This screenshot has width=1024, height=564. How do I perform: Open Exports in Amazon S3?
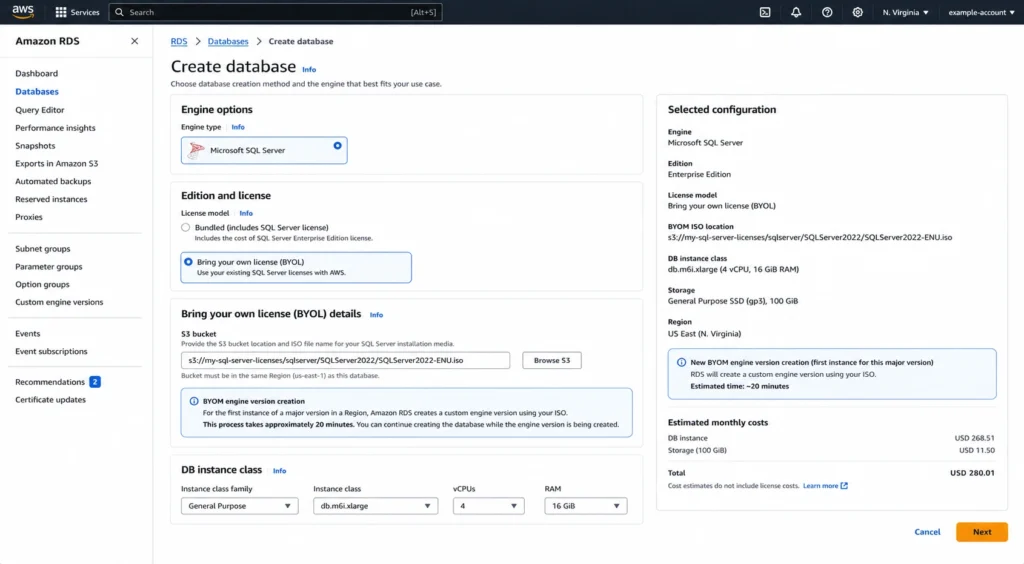56,163
